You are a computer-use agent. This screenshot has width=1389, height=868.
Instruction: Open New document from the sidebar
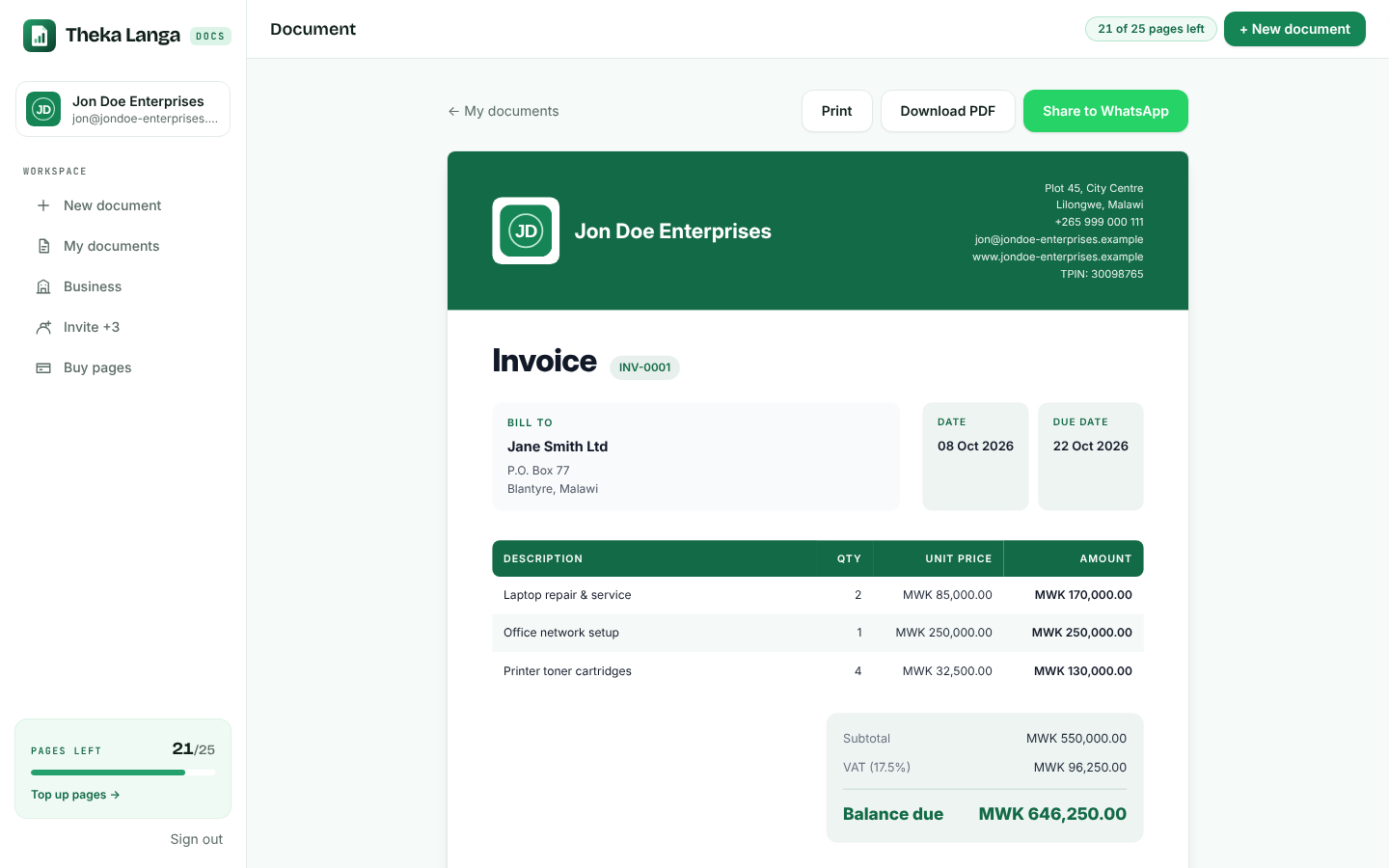pyautogui.click(x=123, y=205)
